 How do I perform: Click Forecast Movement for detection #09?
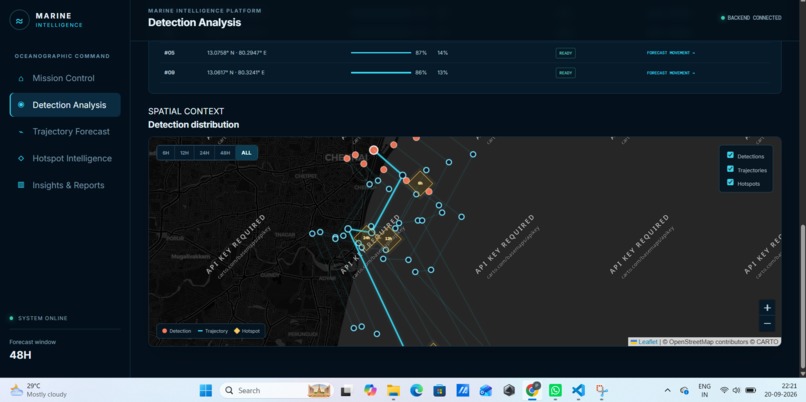click(x=671, y=73)
